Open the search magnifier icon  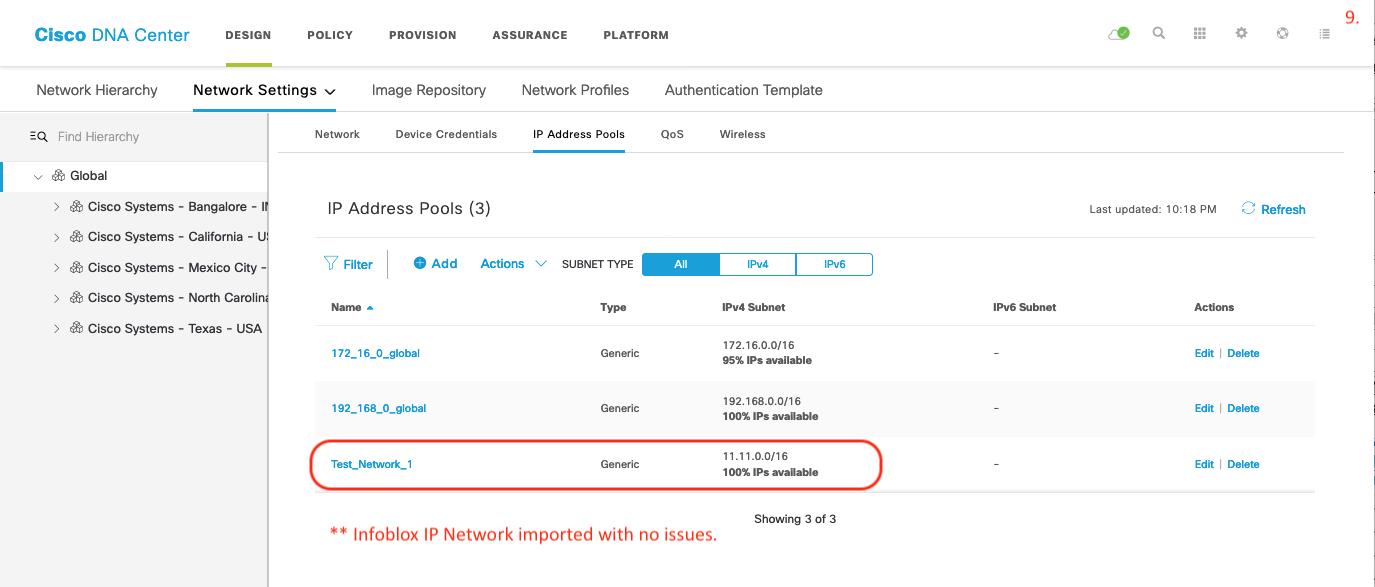click(1158, 32)
